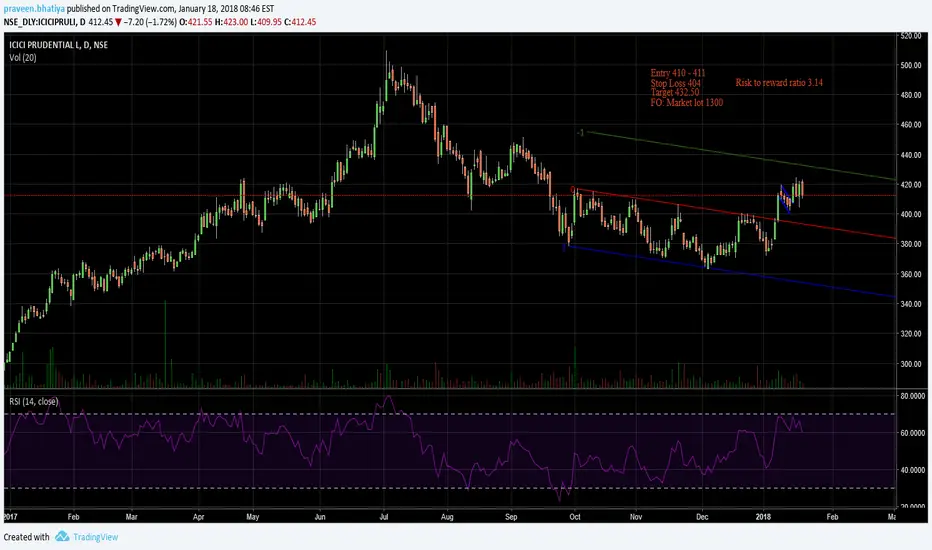Click the 300.00 price axis label
The width and height of the screenshot is (932, 550).
point(910,364)
